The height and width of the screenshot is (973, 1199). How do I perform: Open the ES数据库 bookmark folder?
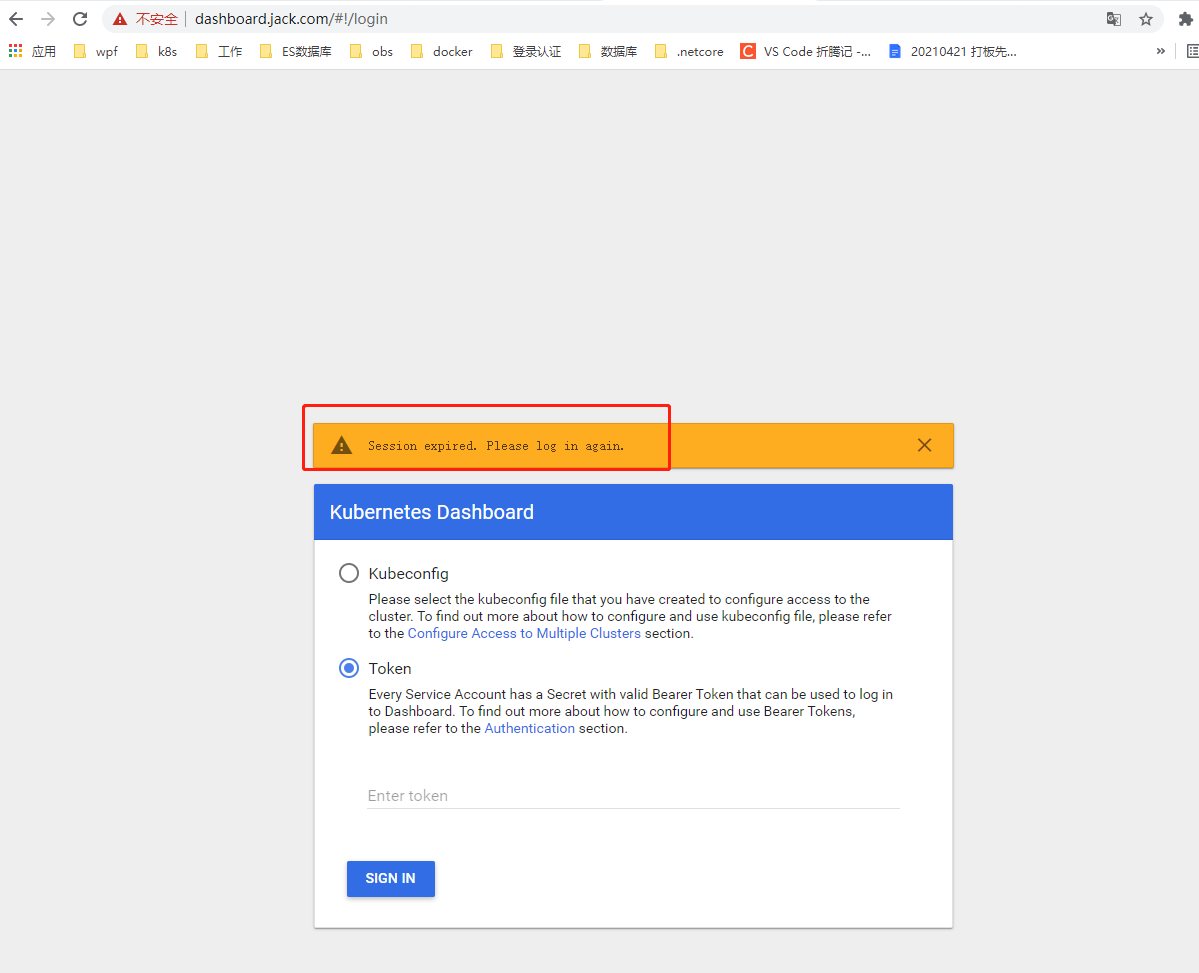point(295,51)
